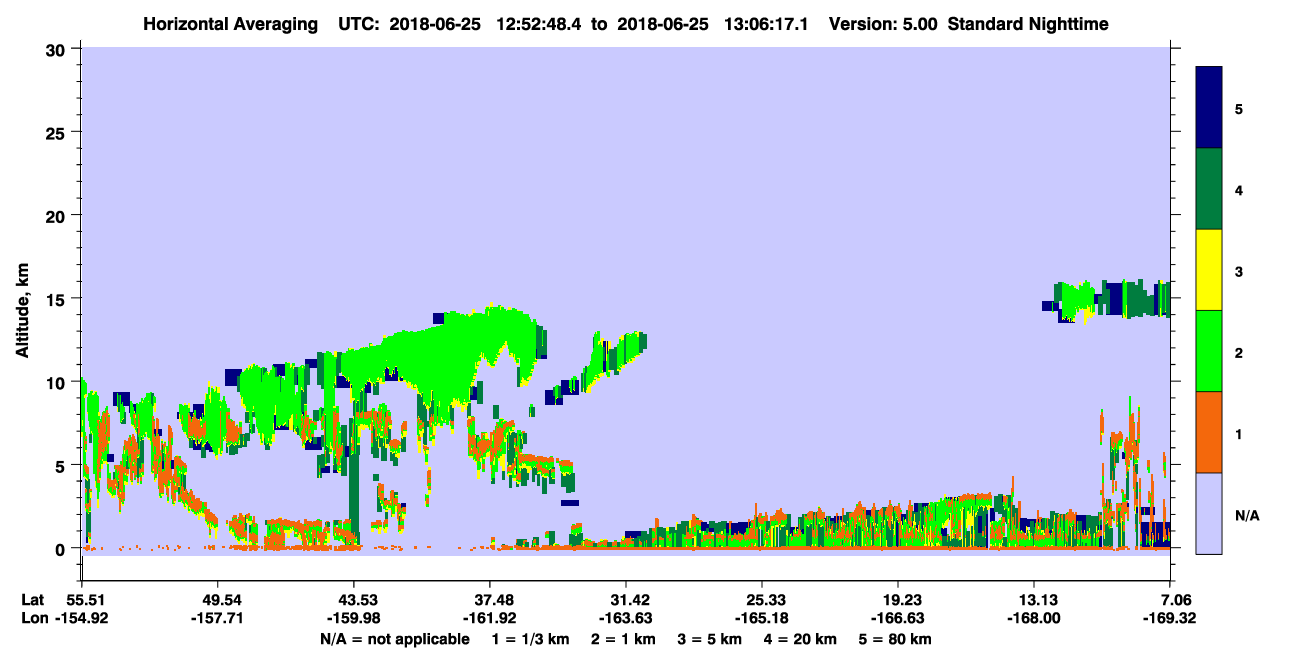Image resolution: width=1300 pixels, height=667 pixels.
Task: Click the "Version: 5.00" text
Action: [883, 24]
